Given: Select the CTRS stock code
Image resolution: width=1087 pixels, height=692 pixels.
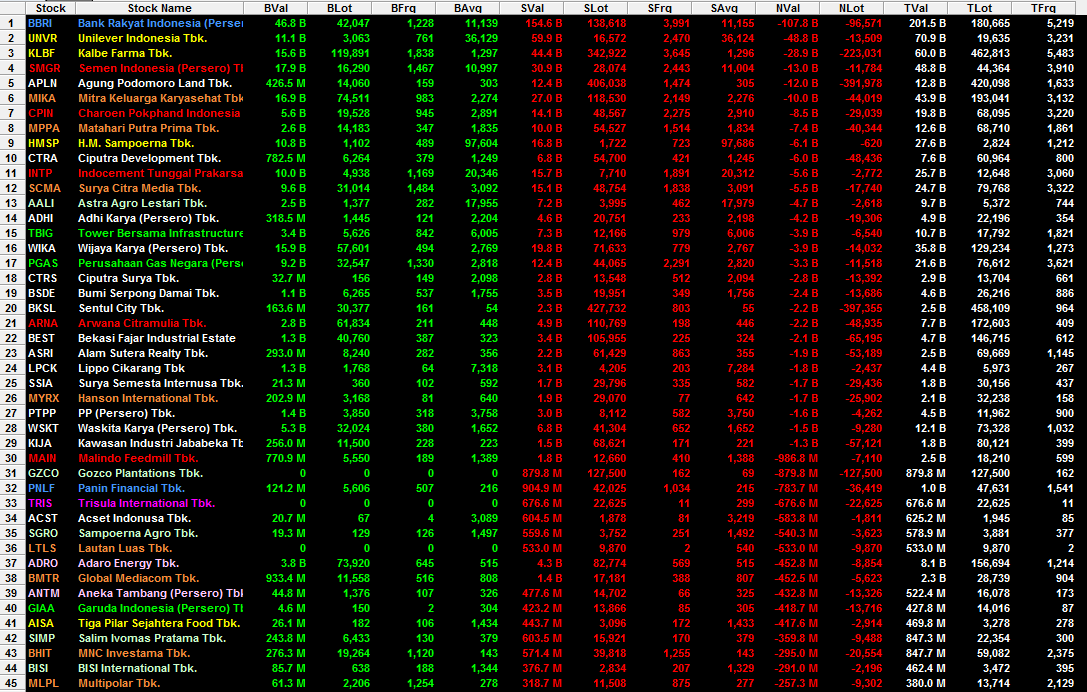Looking at the screenshot, I should pyautogui.click(x=42, y=278).
